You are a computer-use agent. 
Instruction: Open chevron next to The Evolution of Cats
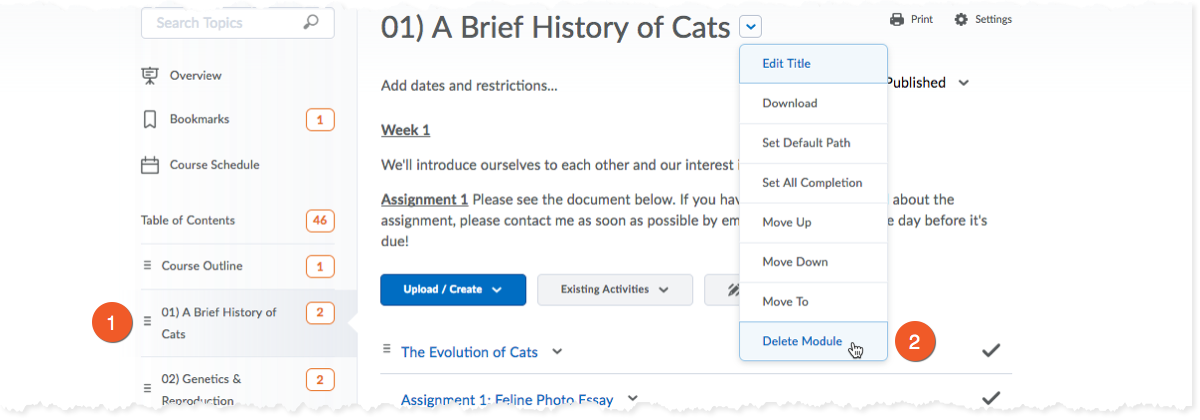[557, 351]
